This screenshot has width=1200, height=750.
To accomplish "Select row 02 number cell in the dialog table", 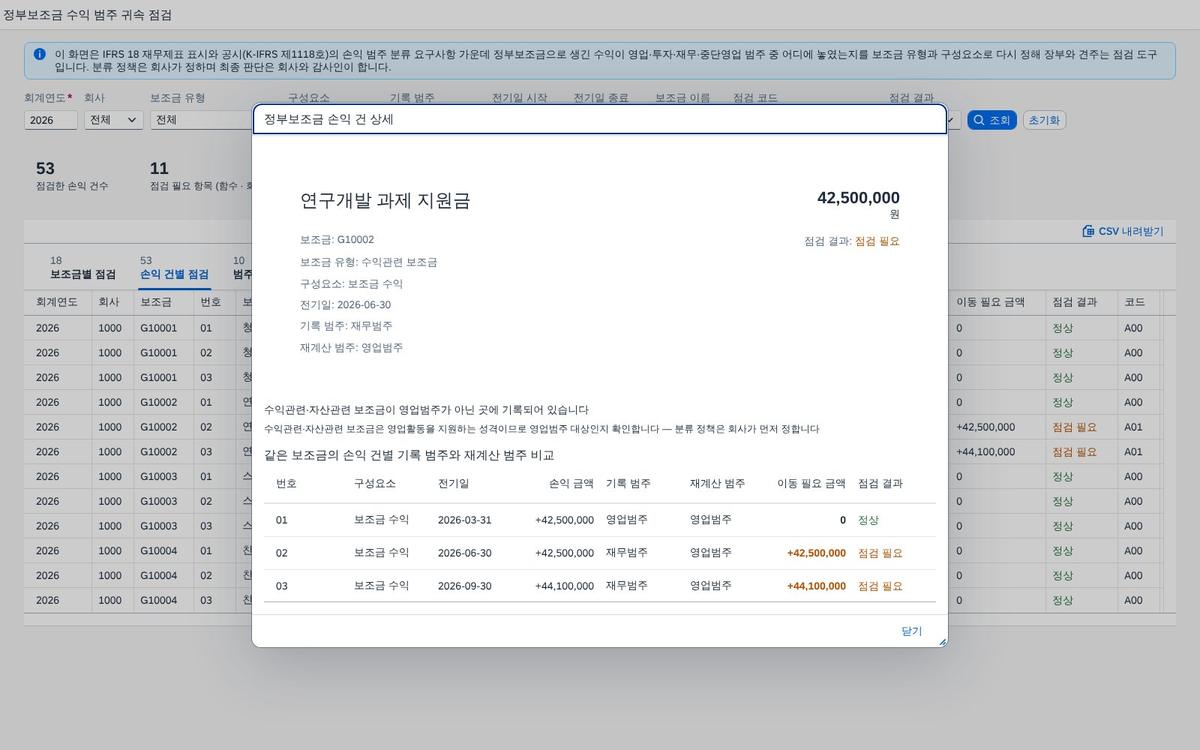I will click(x=282, y=553).
